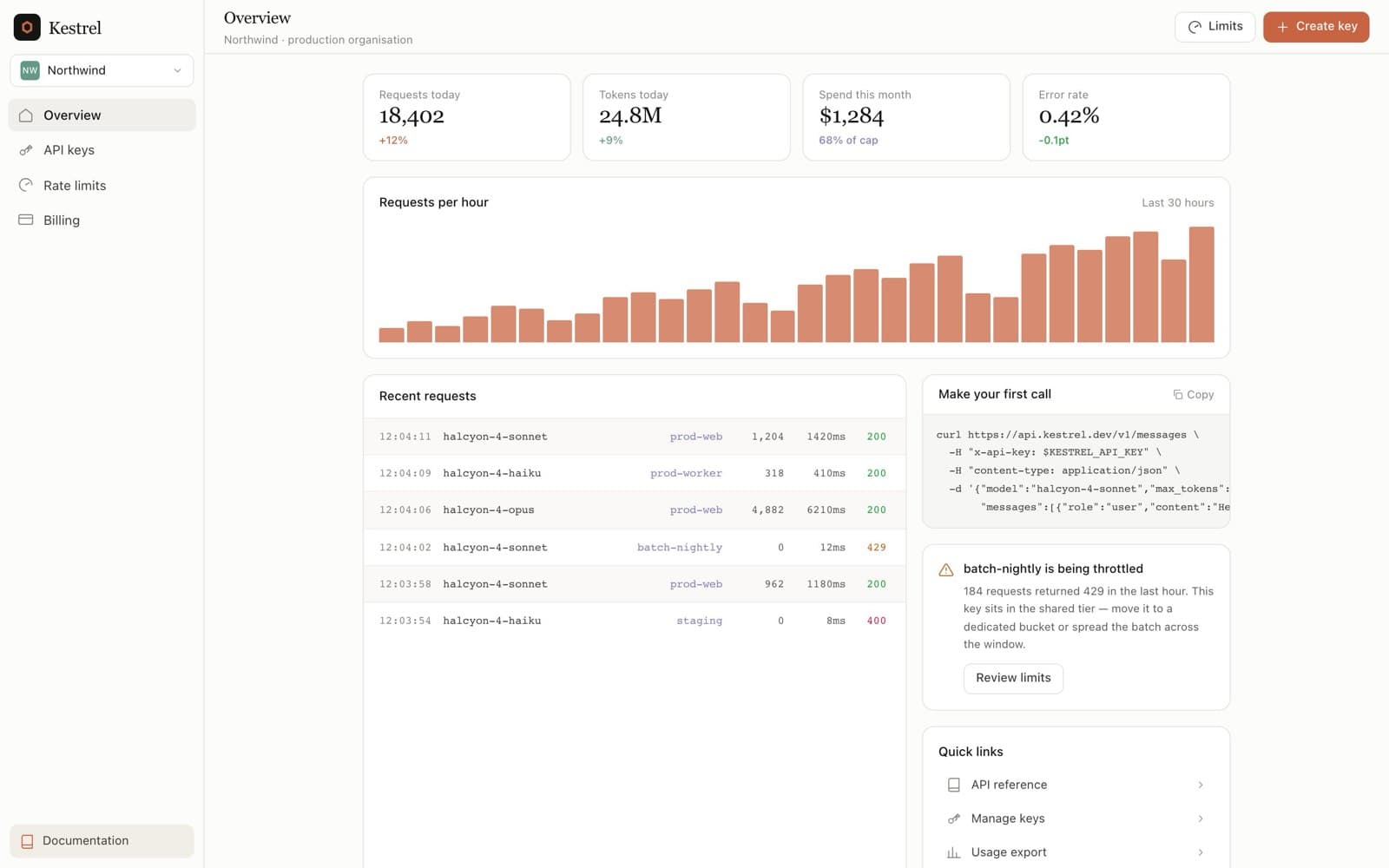
Task: Click the 429 status code
Action: pos(876,548)
